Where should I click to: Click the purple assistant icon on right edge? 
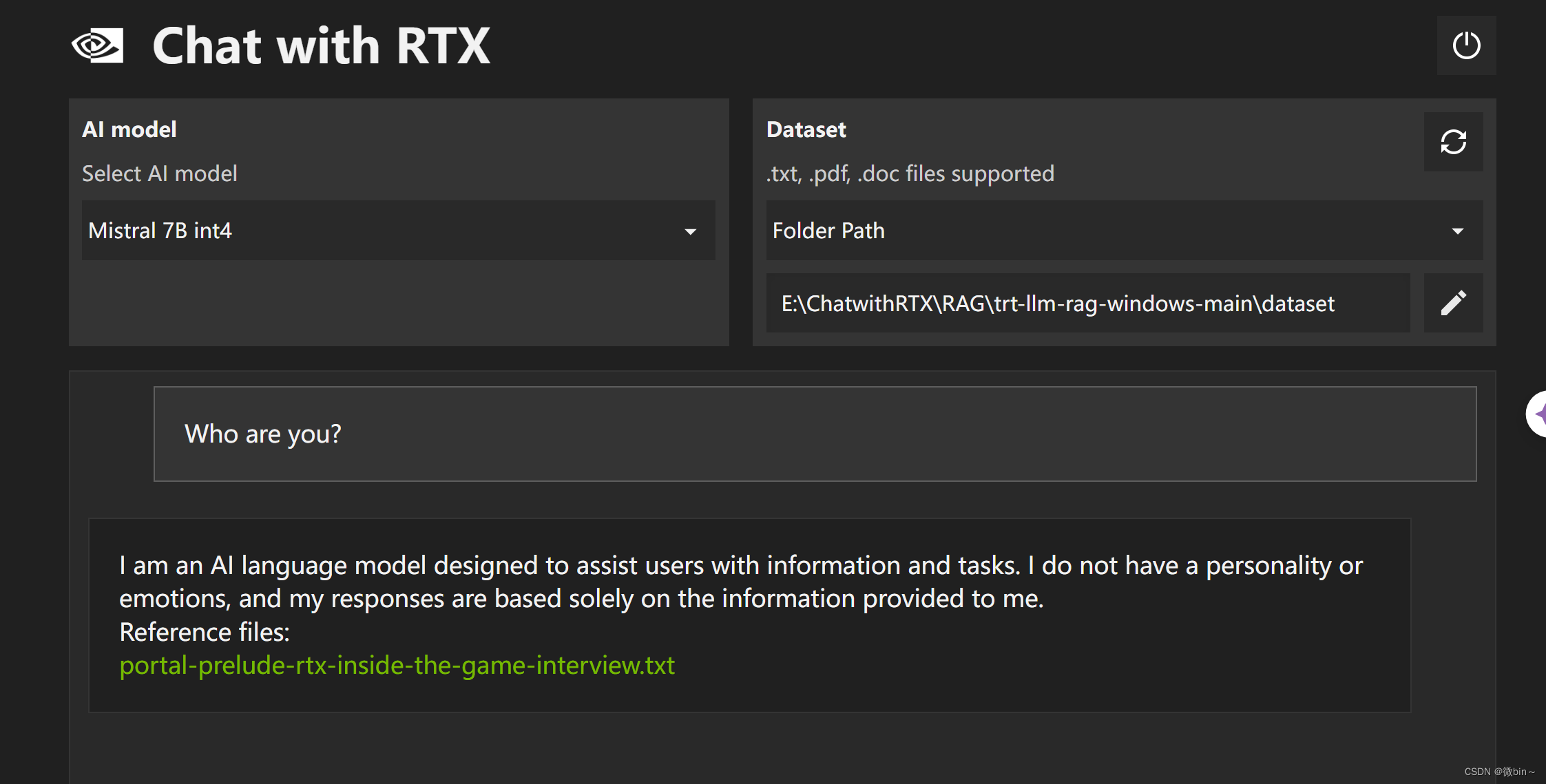click(1540, 414)
